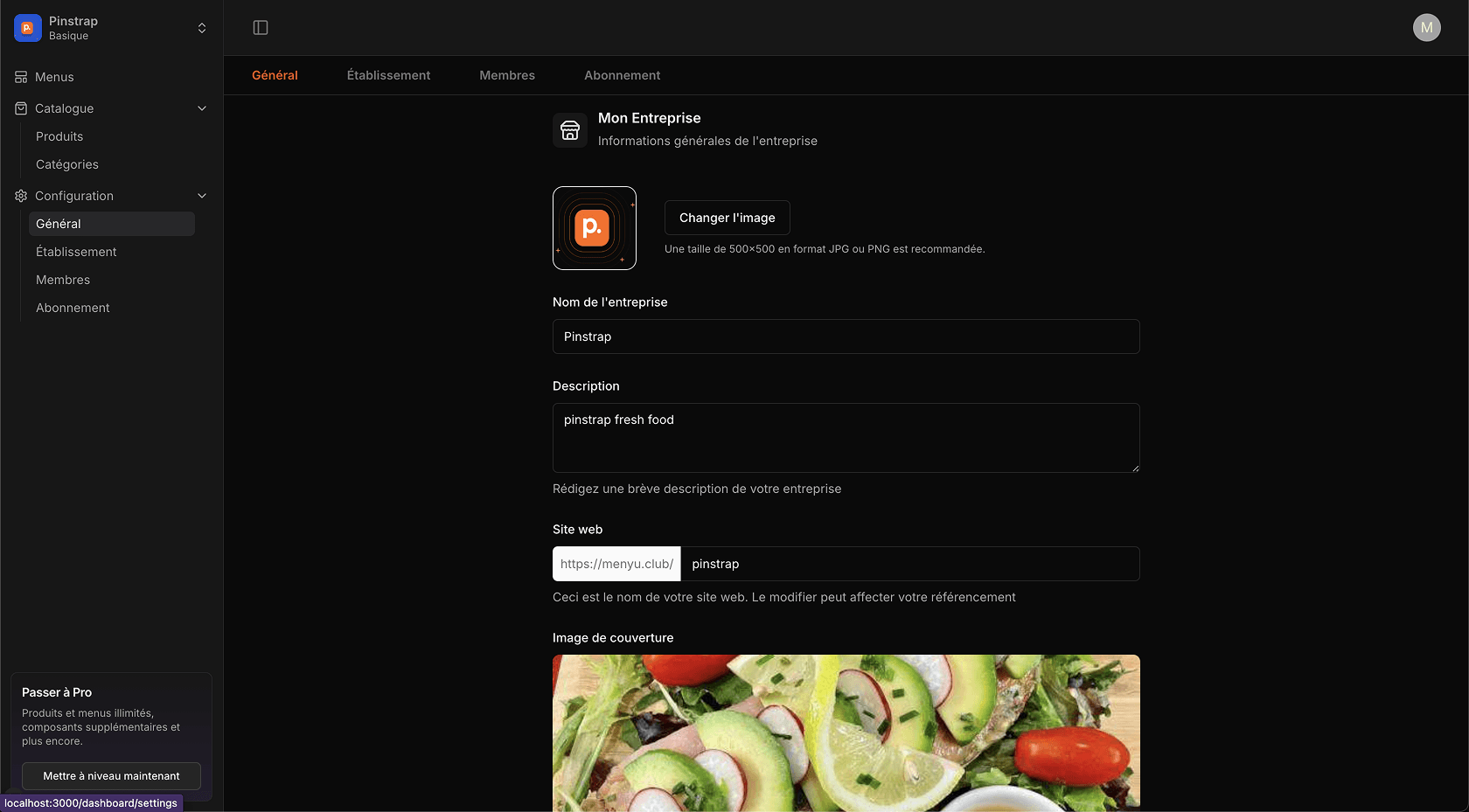Switch to the Établissement tab
Viewport: 1469px width, 812px height.
coord(388,75)
